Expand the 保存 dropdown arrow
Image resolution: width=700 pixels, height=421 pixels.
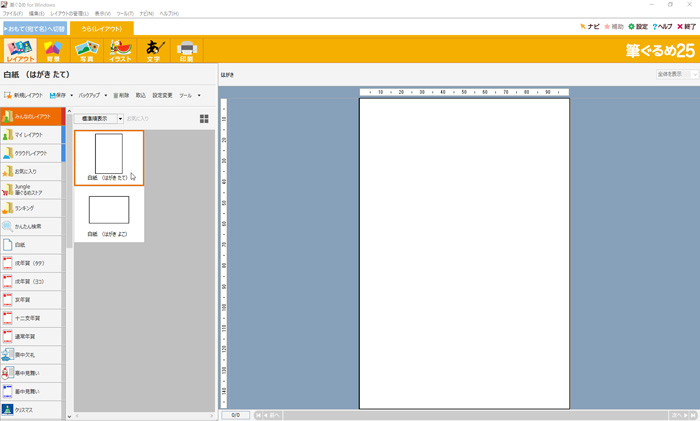[72, 95]
